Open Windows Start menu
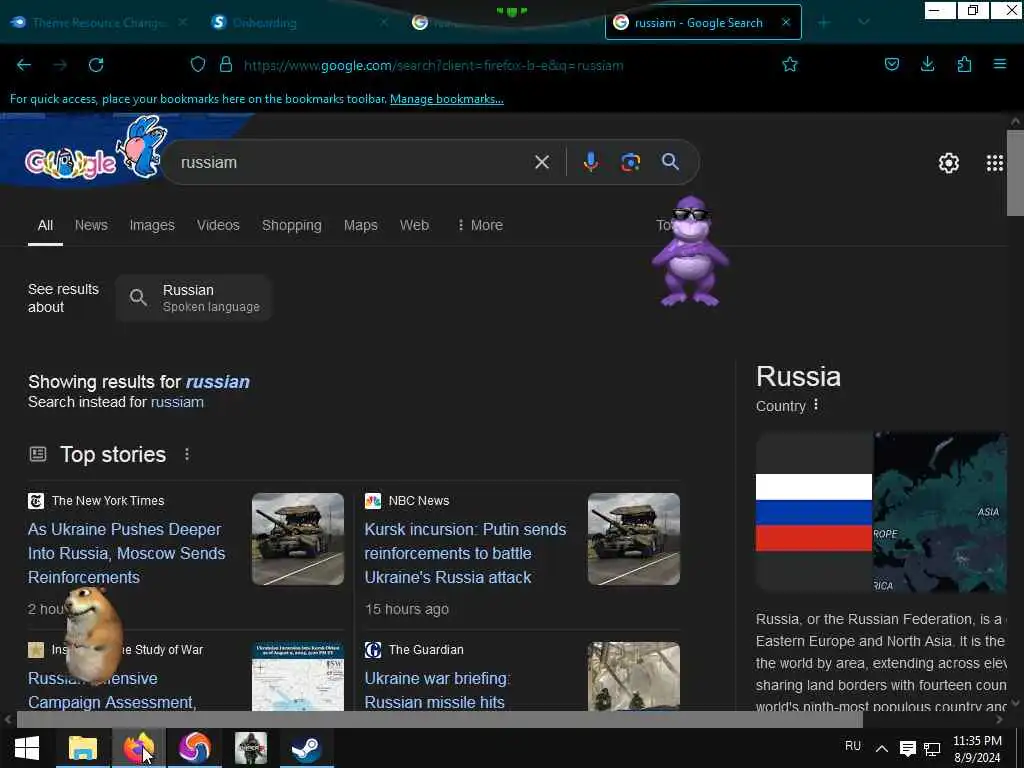This screenshot has width=1024, height=768. (27, 748)
